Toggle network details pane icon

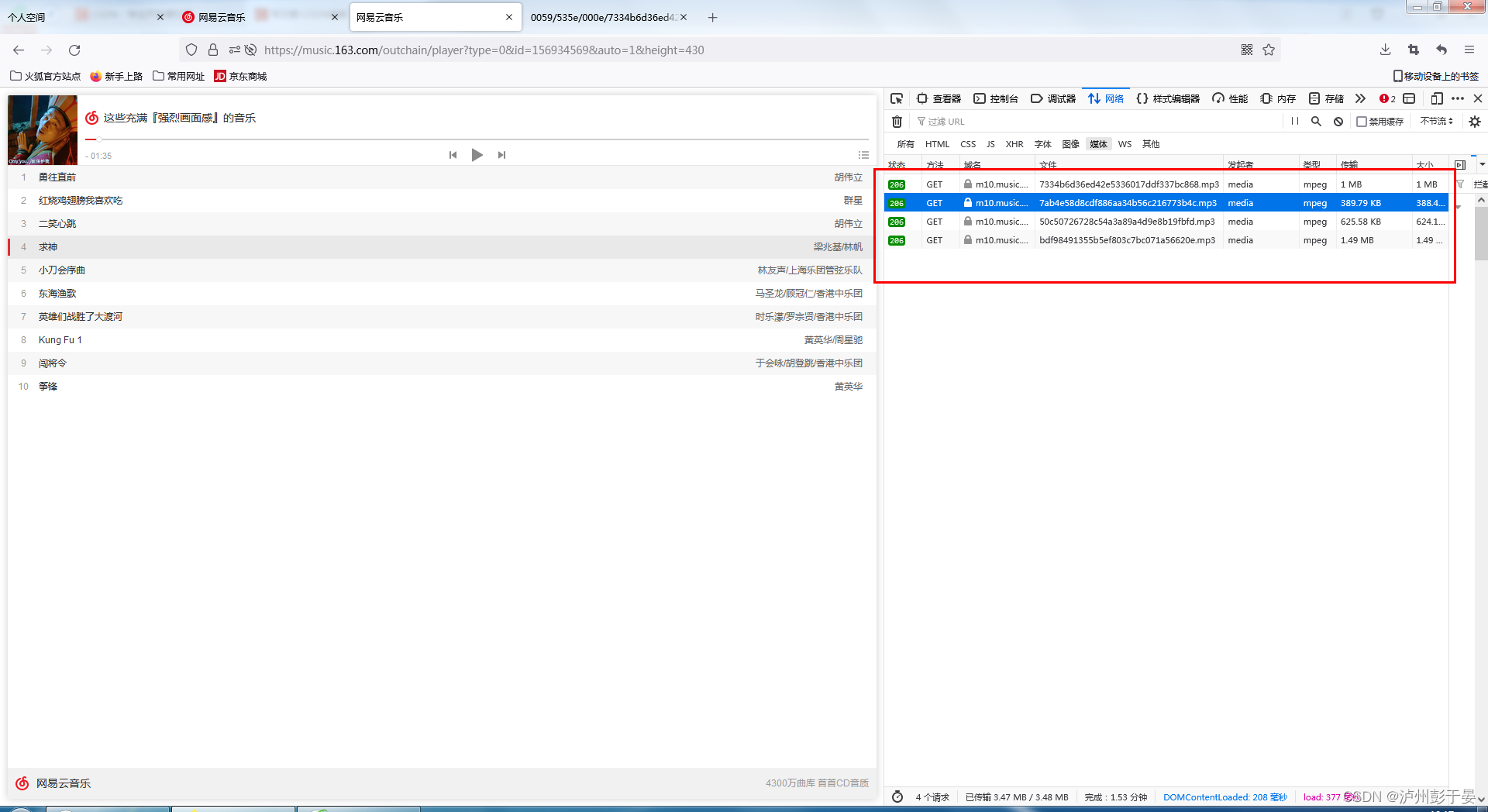(1460, 164)
